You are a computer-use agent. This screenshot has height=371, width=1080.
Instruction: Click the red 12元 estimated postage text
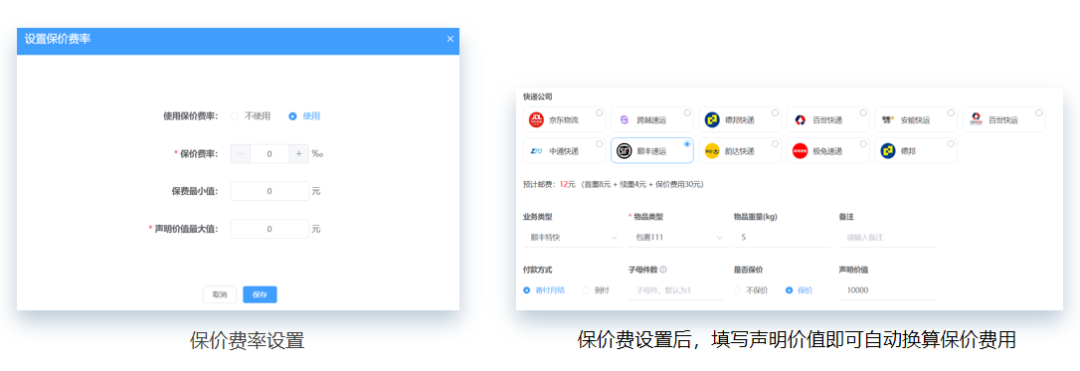(568, 184)
